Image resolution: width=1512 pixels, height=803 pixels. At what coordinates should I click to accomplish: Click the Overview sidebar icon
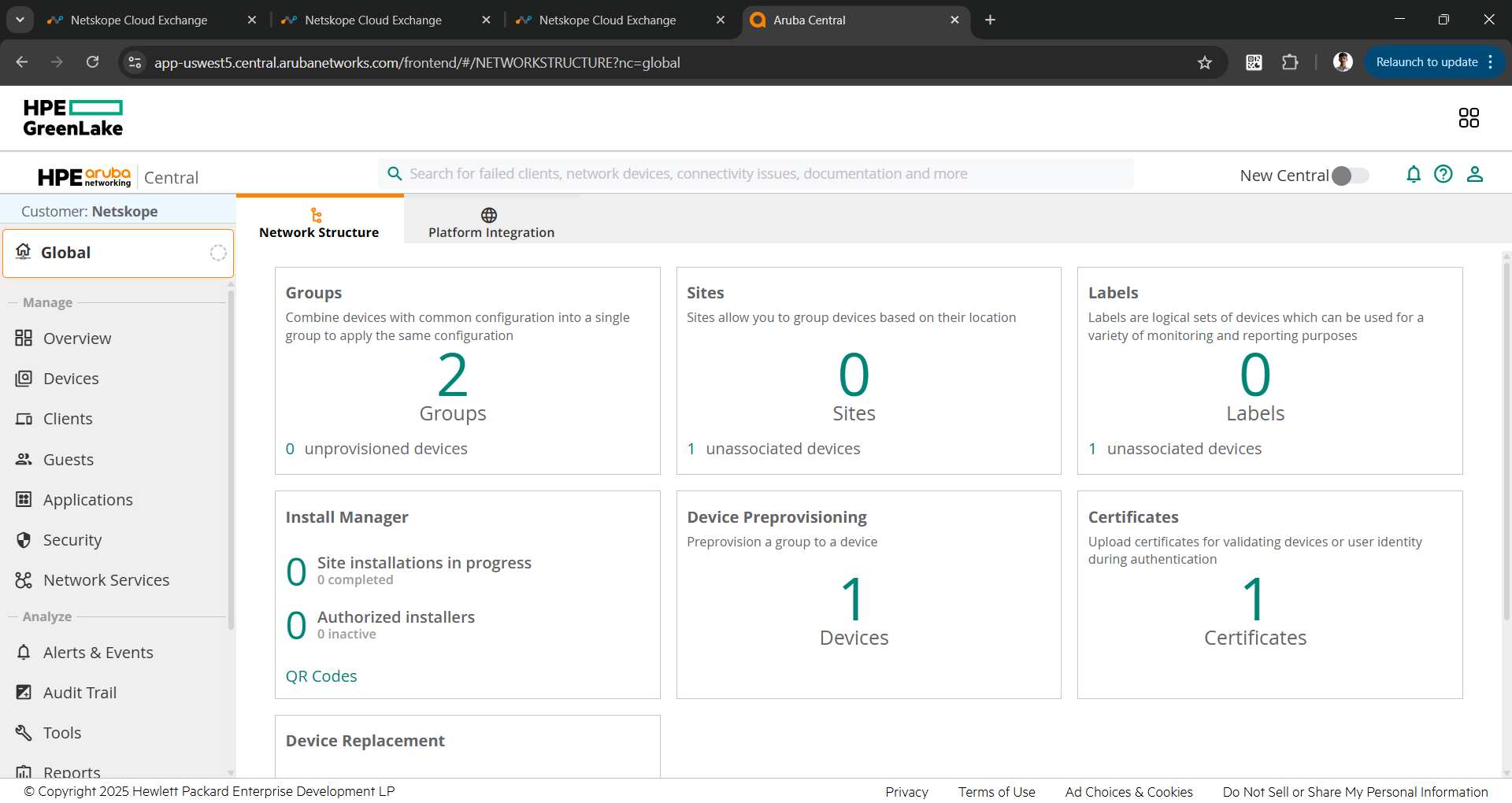(x=24, y=338)
